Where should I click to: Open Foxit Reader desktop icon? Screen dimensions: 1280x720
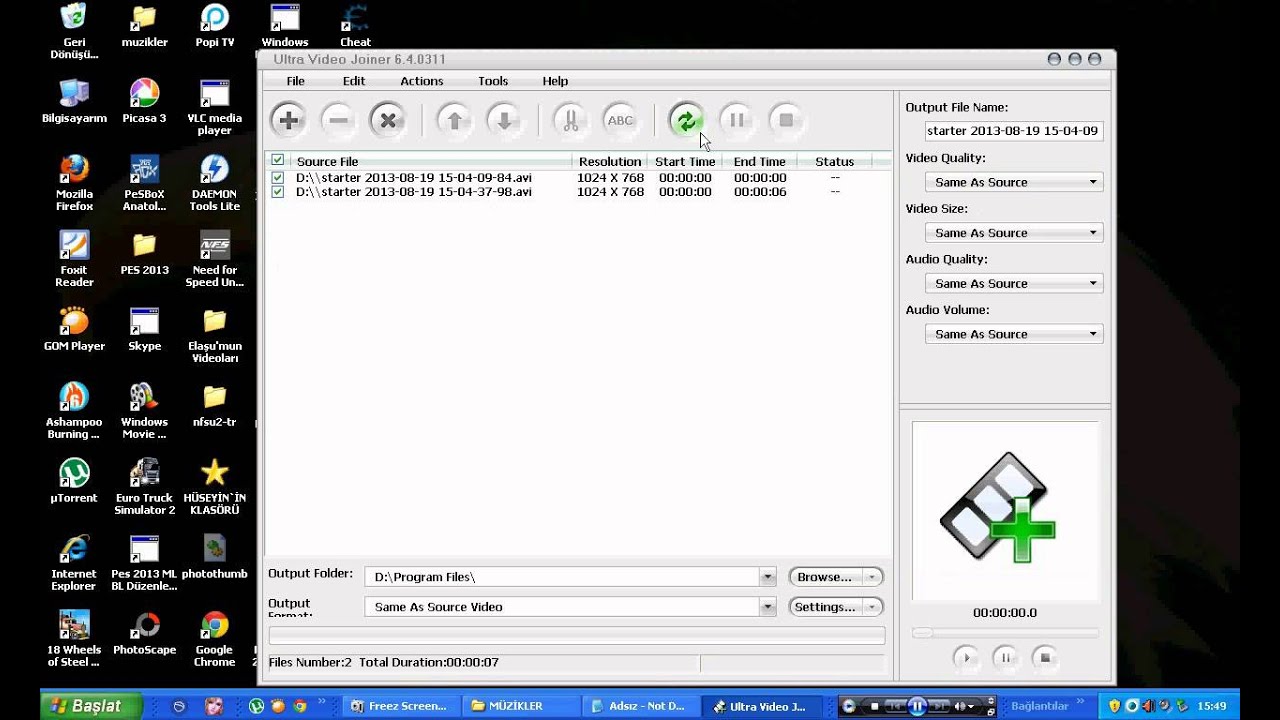tap(74, 259)
